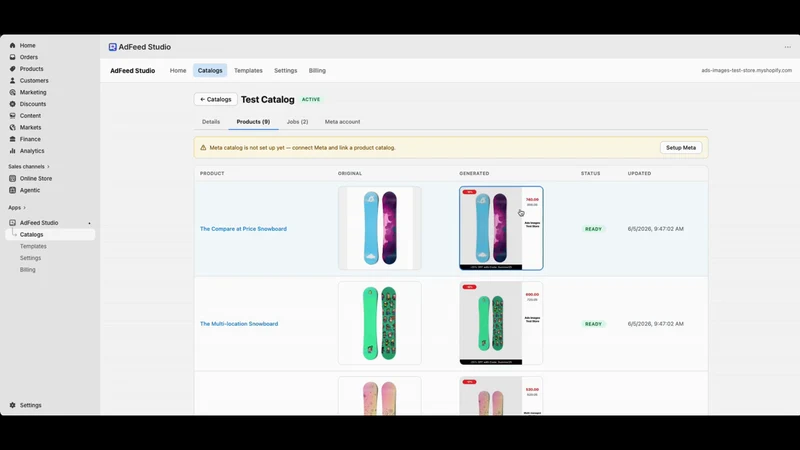
Task: Select the Products (9) tab
Action: (253, 122)
